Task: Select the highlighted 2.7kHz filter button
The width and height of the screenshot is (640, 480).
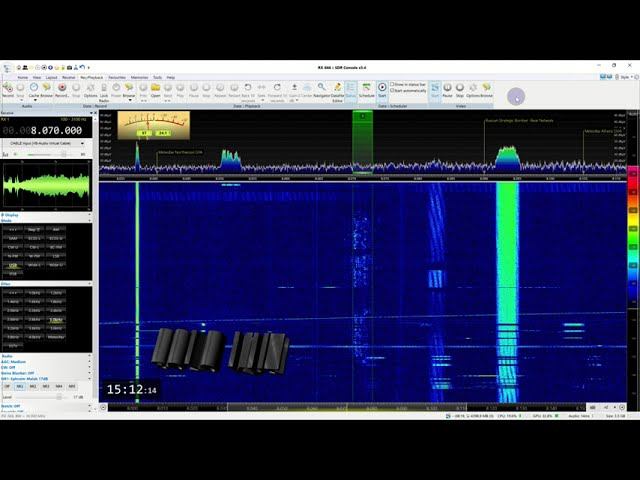Action: click(x=56, y=320)
